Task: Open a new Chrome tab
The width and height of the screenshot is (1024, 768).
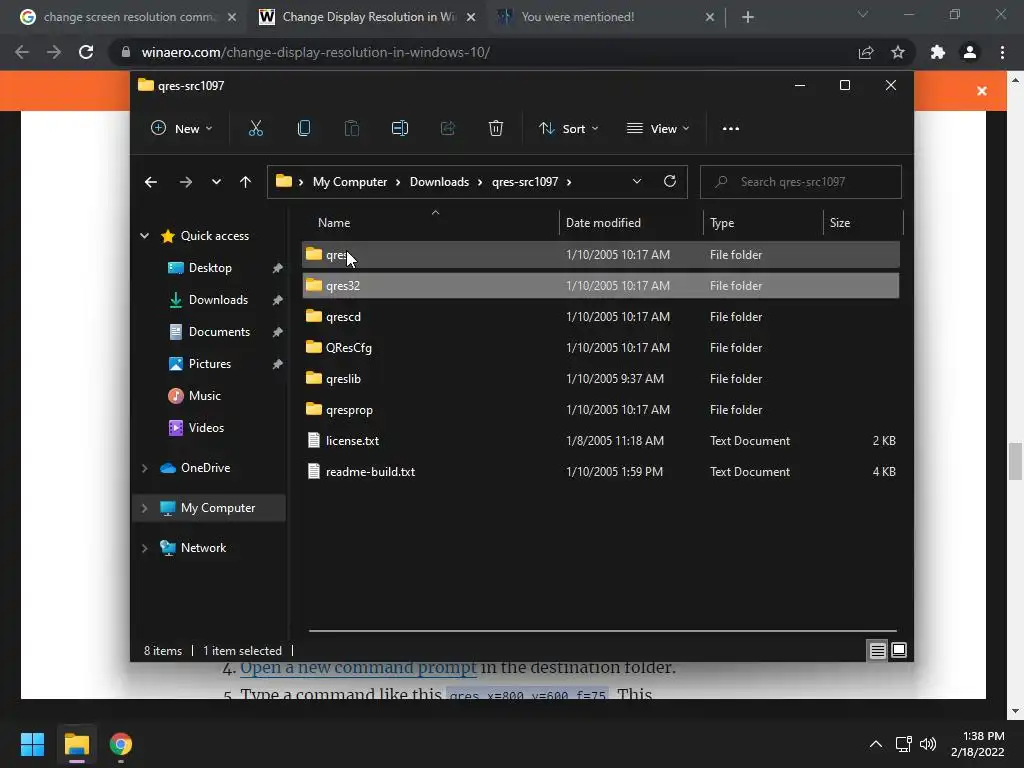Action: 748,17
